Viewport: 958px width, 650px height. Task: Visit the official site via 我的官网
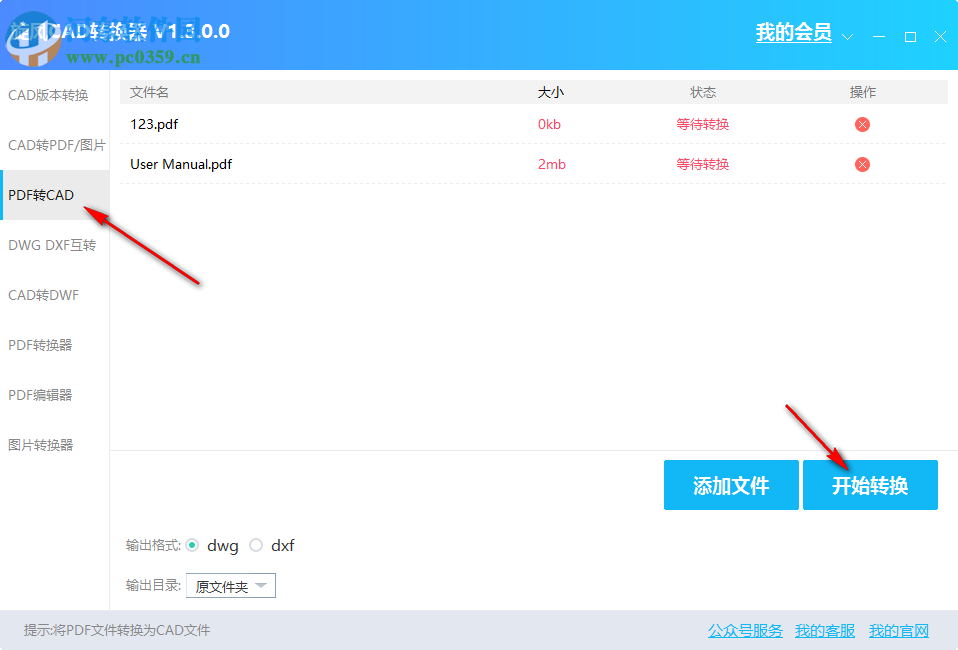click(x=899, y=630)
